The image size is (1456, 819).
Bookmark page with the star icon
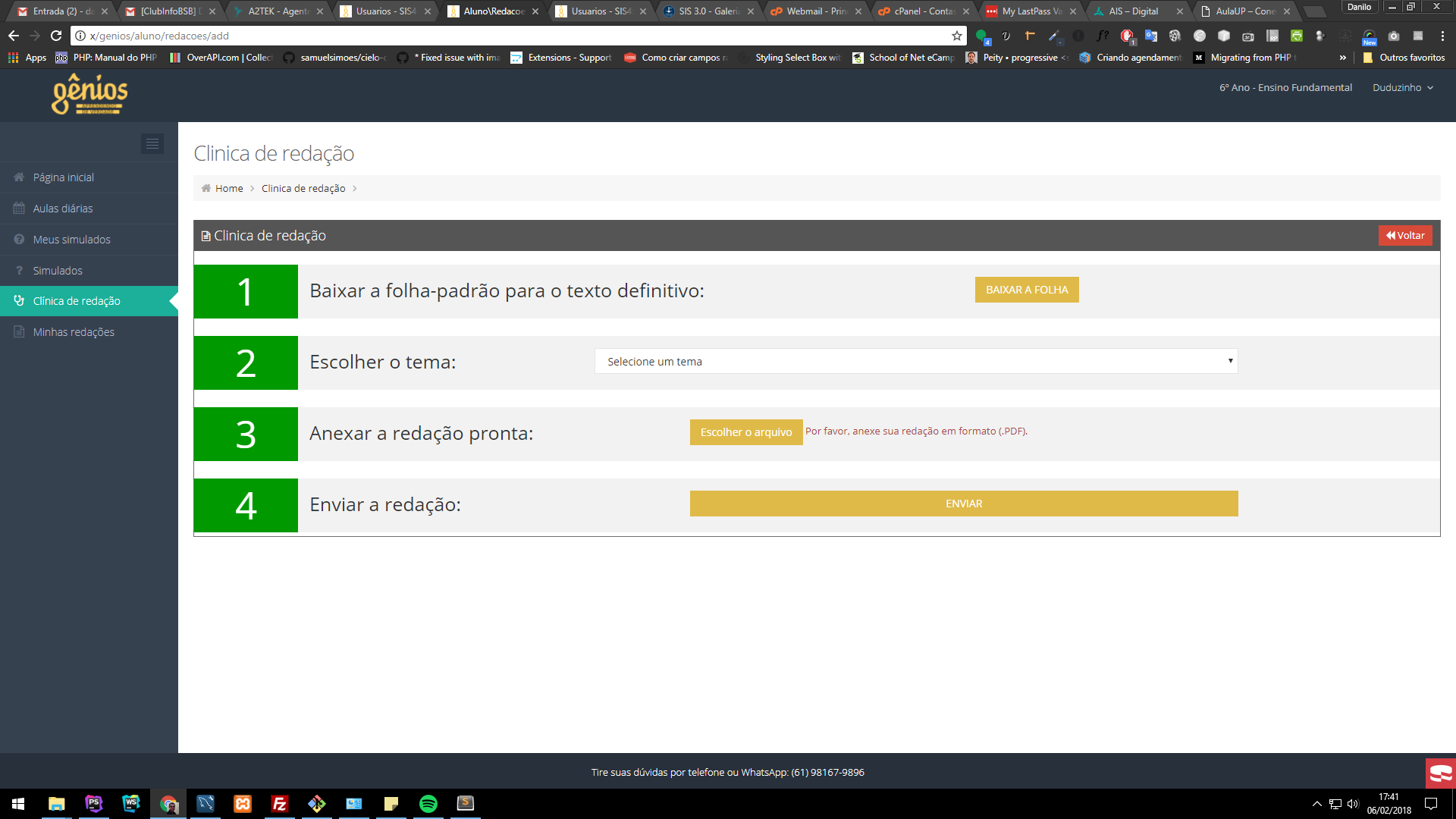[x=956, y=36]
